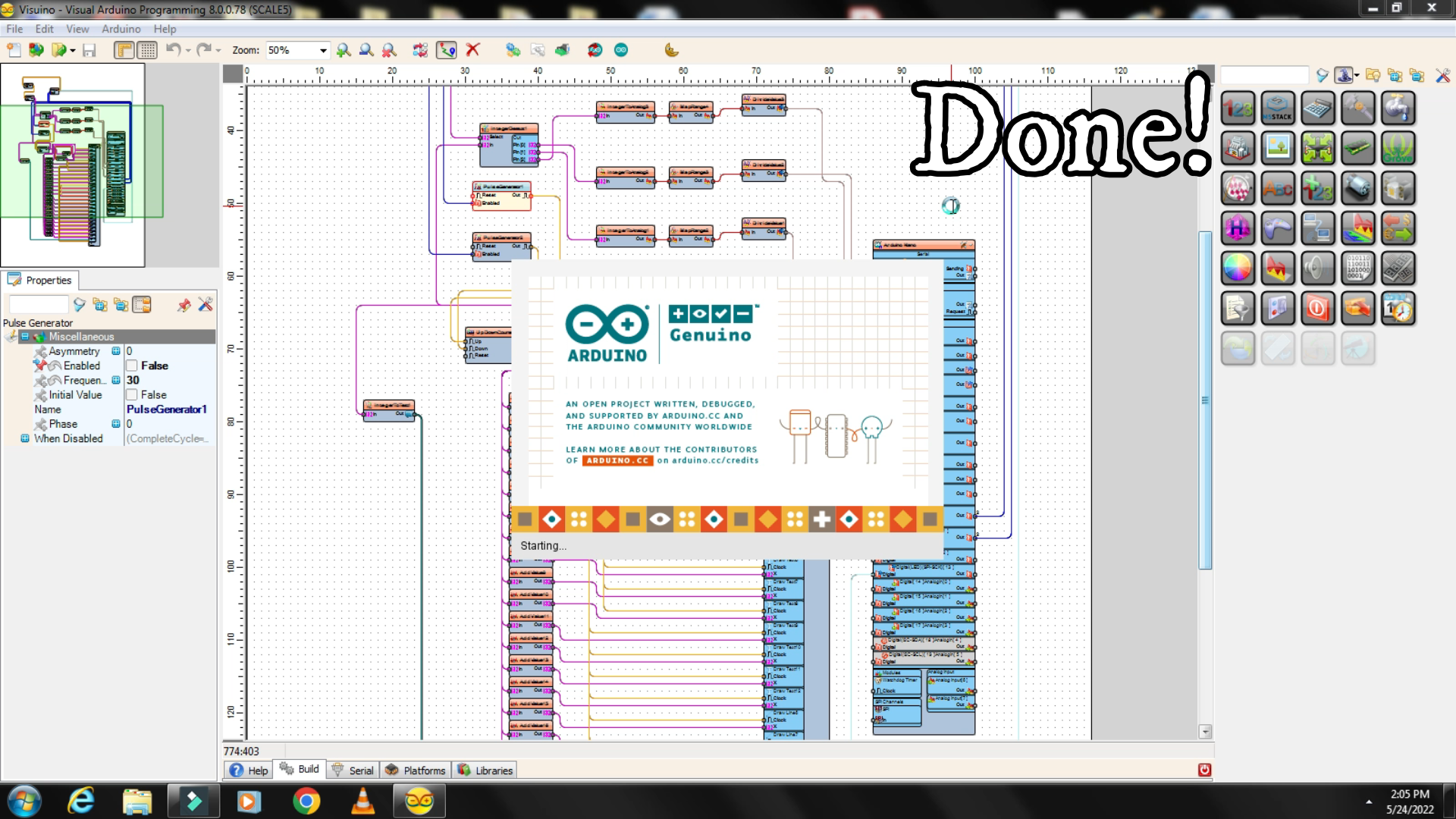Toggle the Initial Value checkbox
Image resolution: width=1456 pixels, height=819 pixels.
point(132,395)
